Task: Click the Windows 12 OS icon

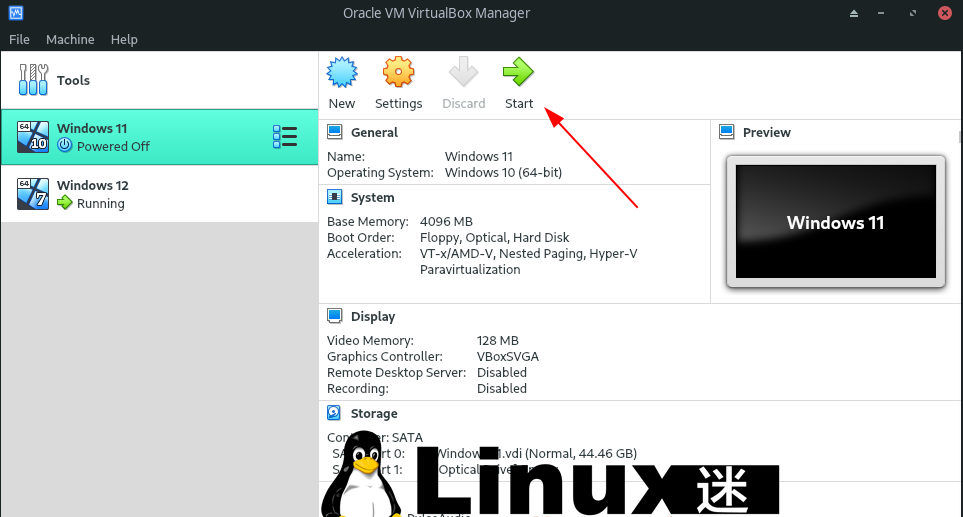Action: coord(33,194)
